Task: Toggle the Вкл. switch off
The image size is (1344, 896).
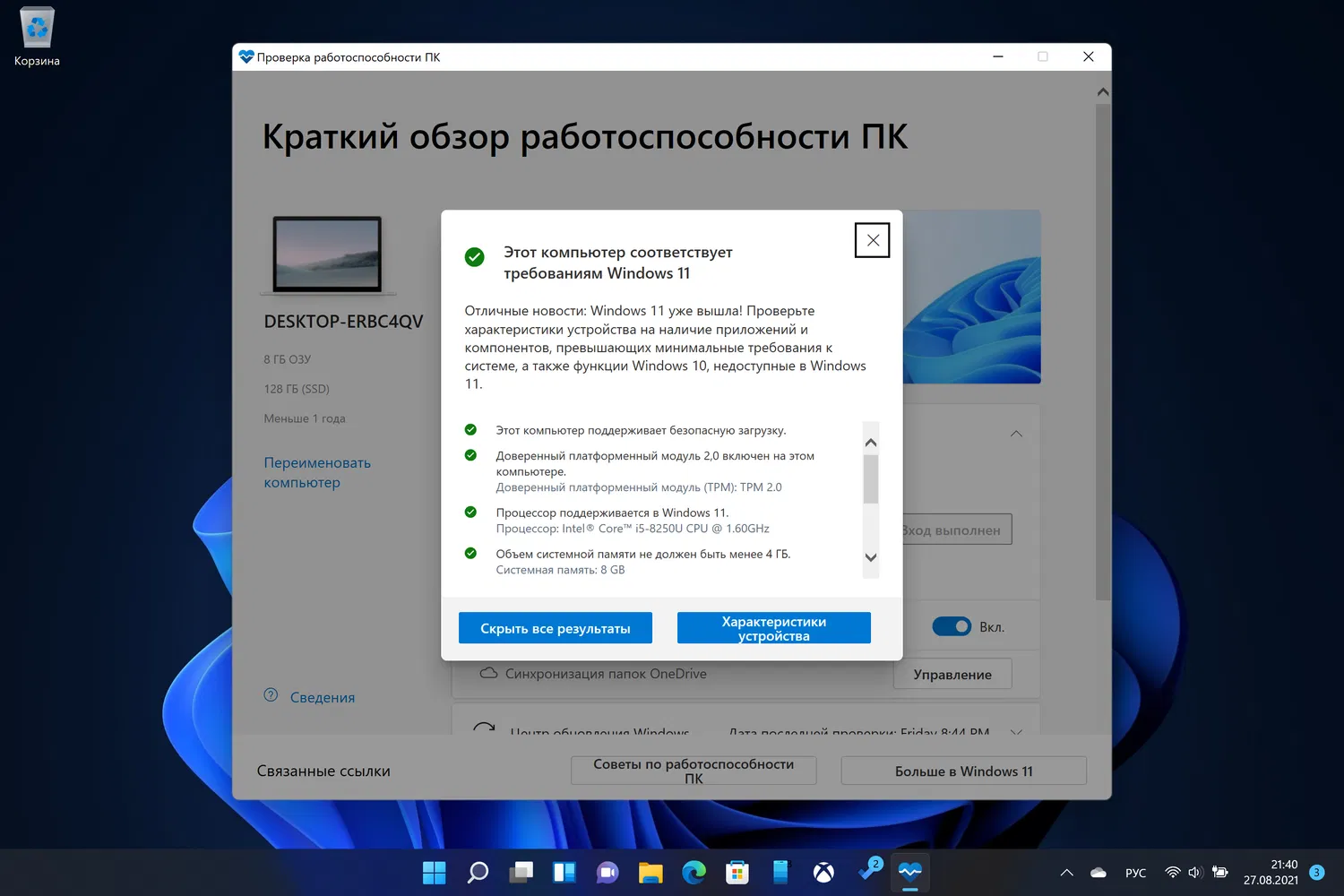Action: 952,626
